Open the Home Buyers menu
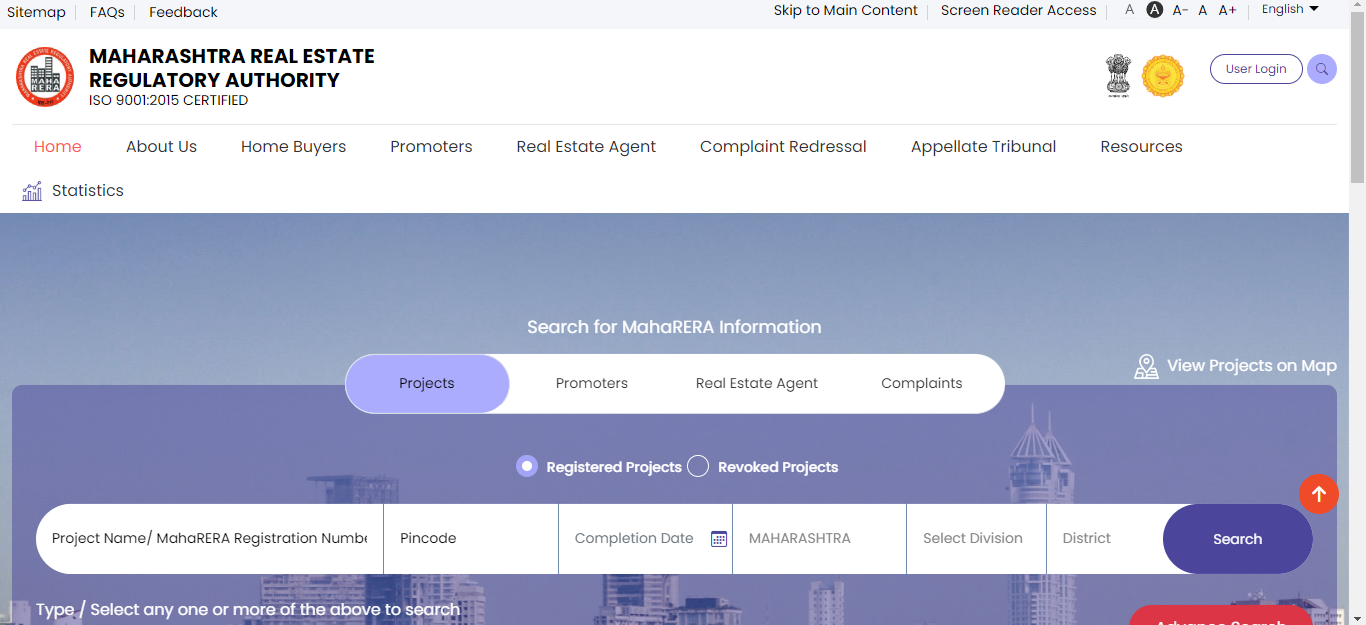 click(293, 146)
